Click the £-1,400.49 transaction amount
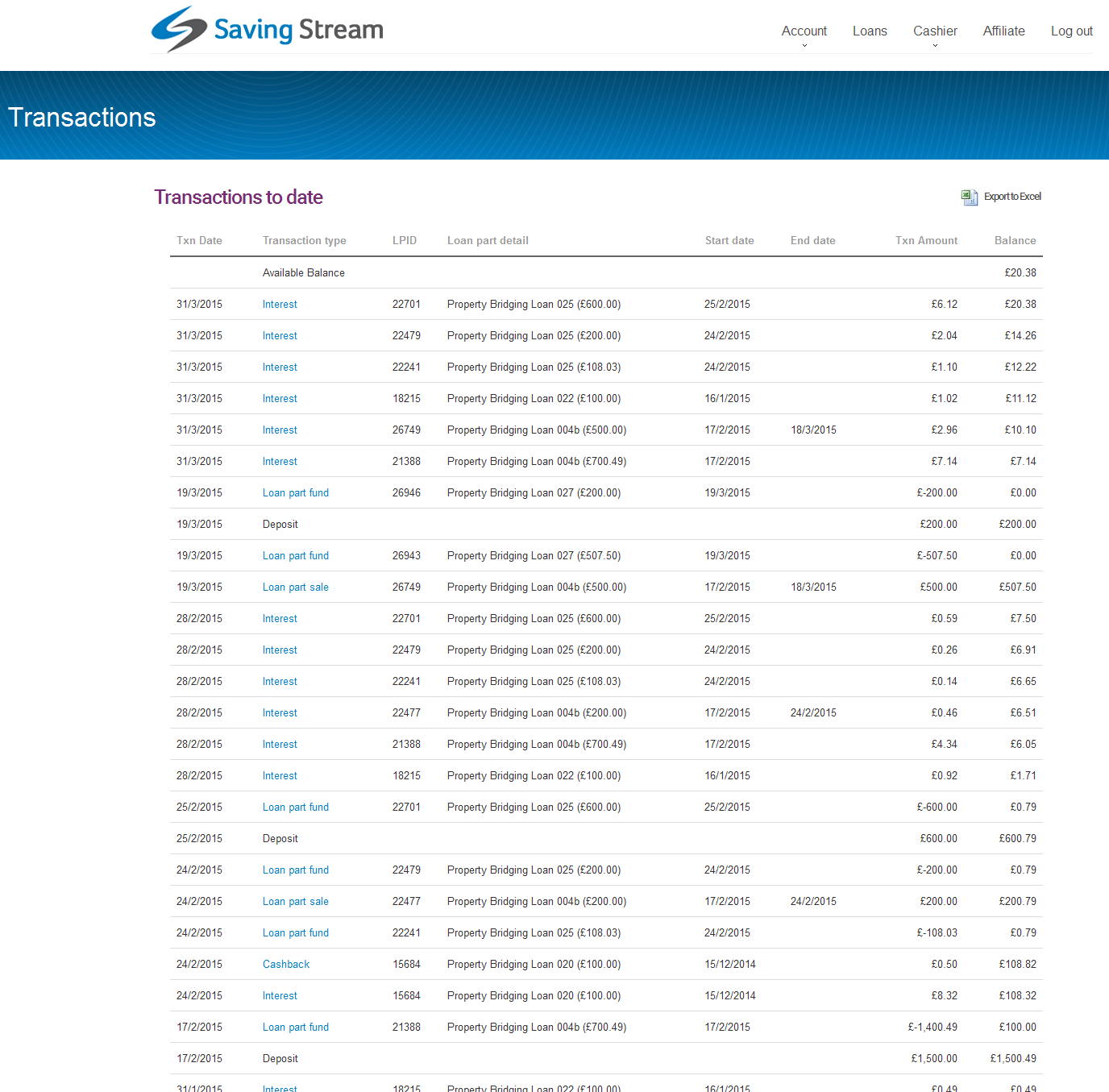This screenshot has height=1092, width=1109. (x=932, y=1027)
